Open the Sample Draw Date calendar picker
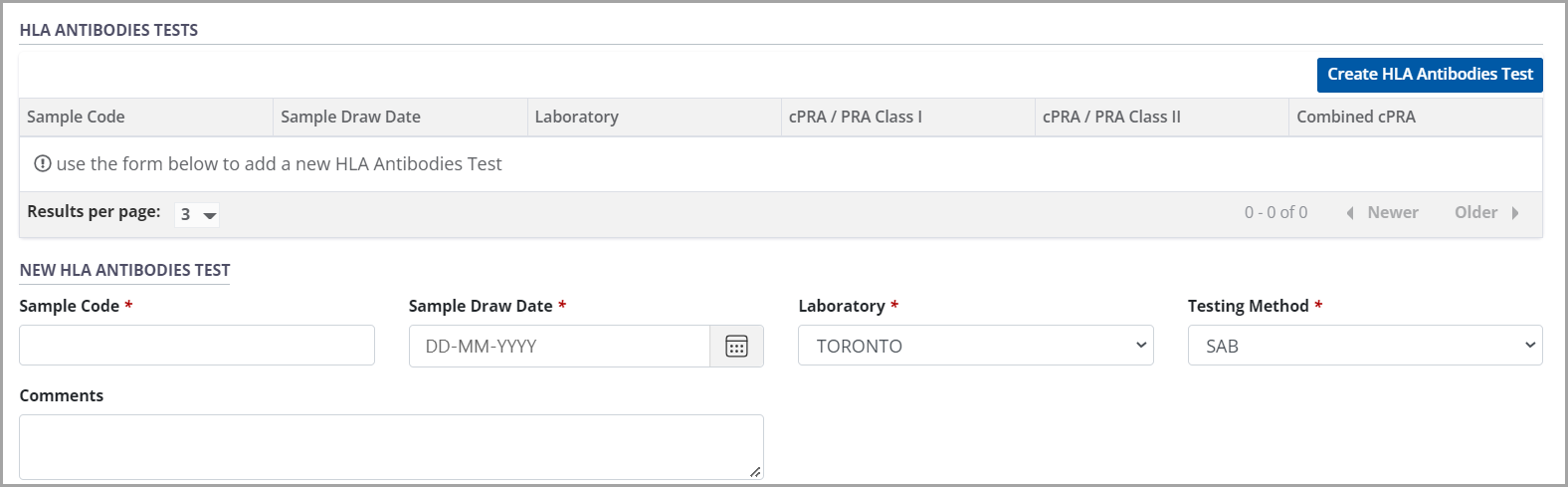 pos(736,347)
